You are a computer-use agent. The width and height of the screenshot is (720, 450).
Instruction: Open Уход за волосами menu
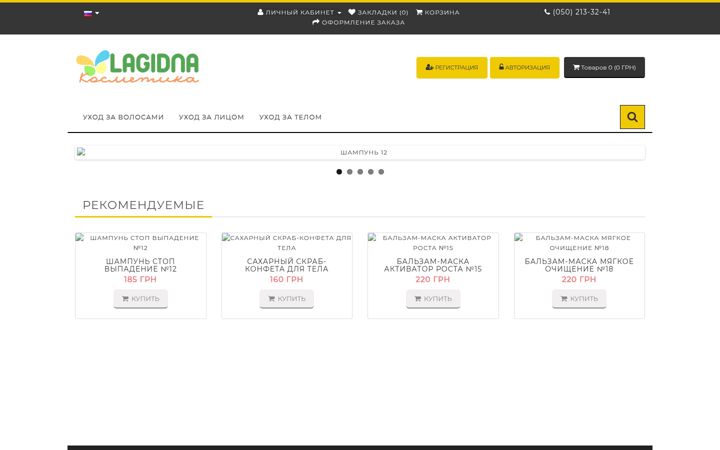coord(123,117)
